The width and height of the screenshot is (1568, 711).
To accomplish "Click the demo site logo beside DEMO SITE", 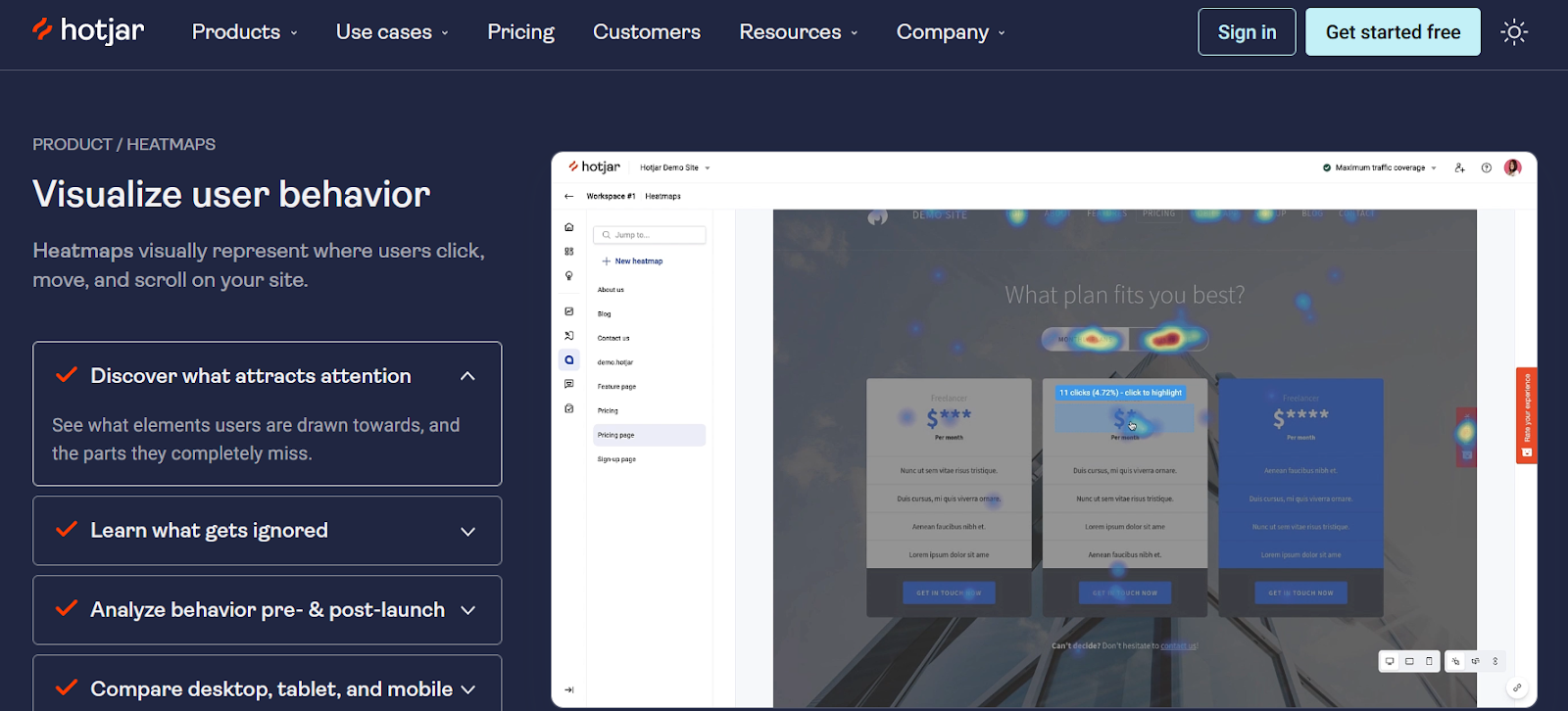I will (878, 216).
